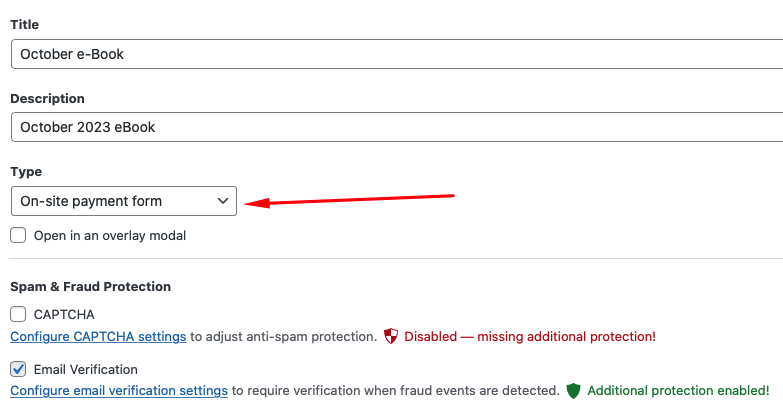Click the "Type" field label
The image size is (783, 416).
pos(26,171)
